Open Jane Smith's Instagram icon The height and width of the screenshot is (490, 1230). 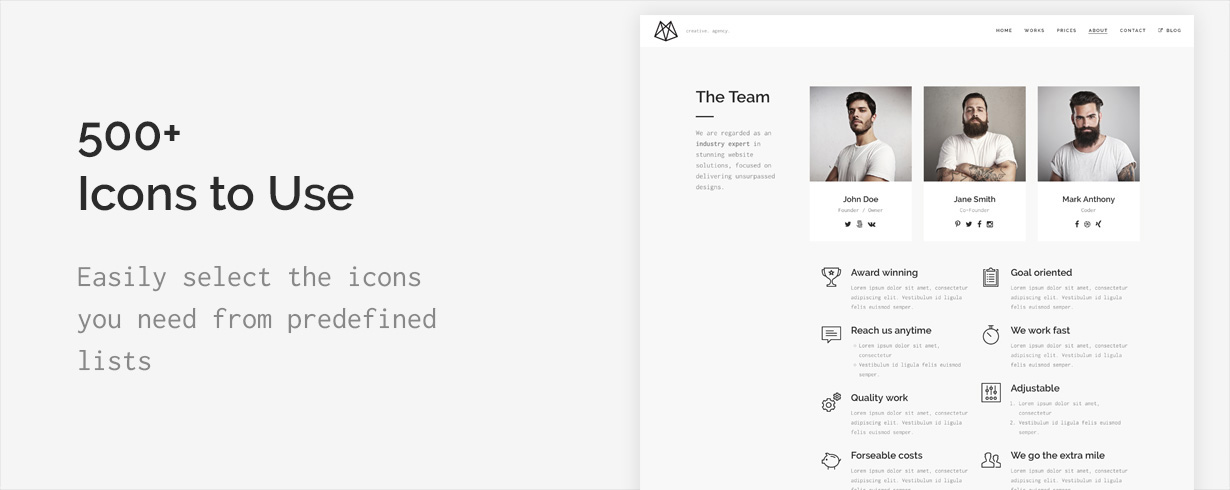pyautogui.click(x=990, y=224)
